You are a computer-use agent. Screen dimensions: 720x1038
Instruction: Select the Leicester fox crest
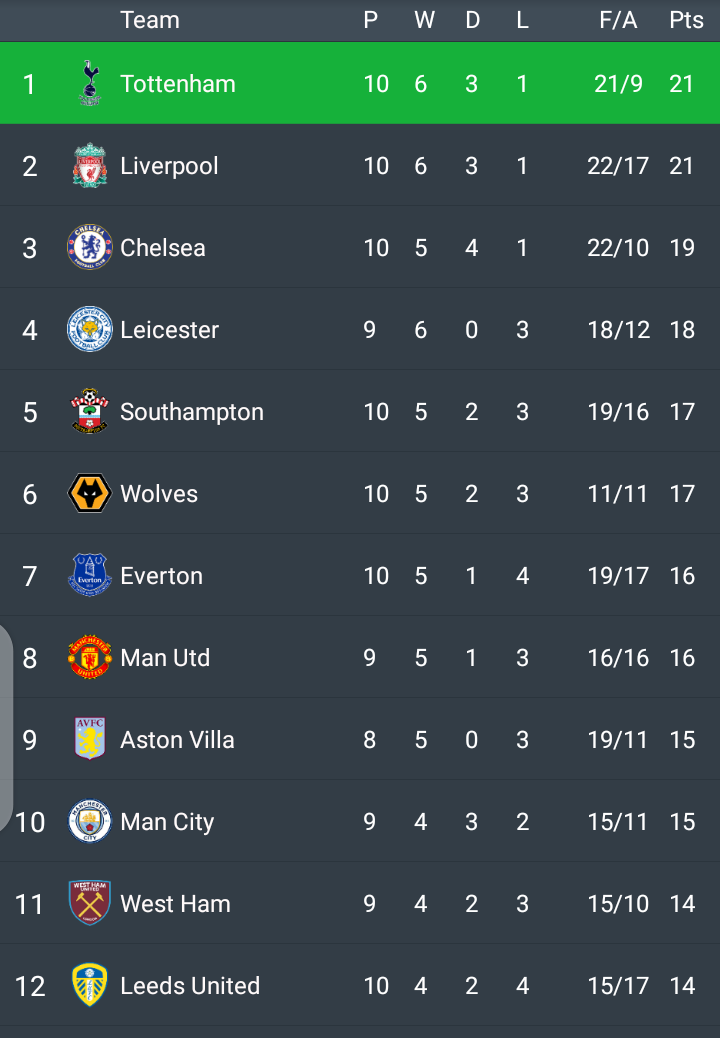[90, 330]
